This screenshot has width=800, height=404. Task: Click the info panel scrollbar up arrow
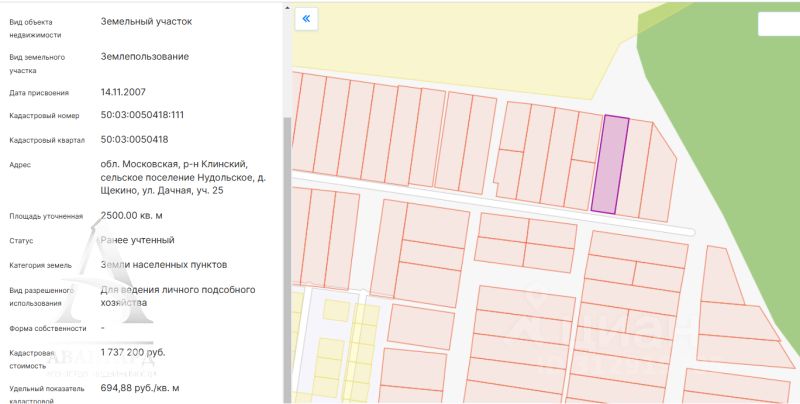pos(287,5)
